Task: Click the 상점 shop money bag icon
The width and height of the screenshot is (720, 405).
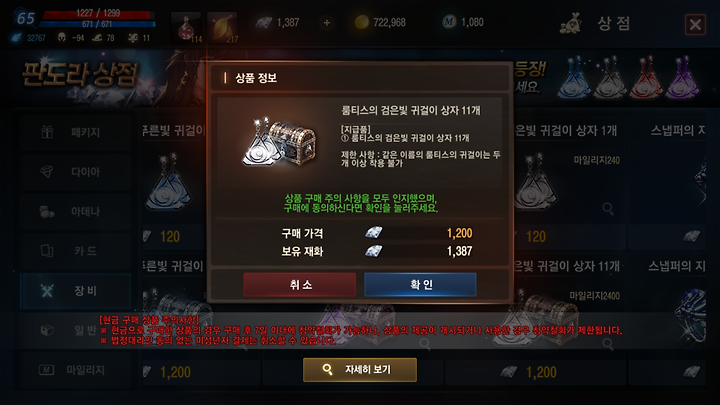Action: click(x=571, y=23)
